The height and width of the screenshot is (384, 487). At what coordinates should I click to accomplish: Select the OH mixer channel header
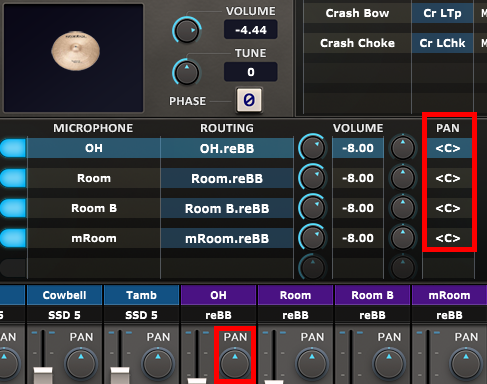218,295
